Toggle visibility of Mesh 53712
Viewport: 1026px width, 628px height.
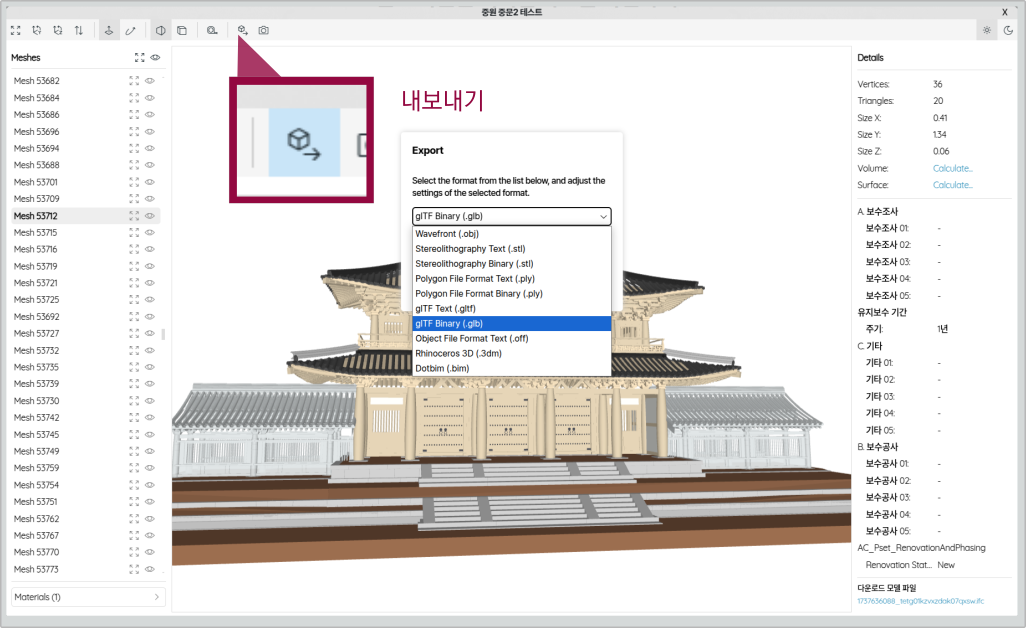pos(149,216)
